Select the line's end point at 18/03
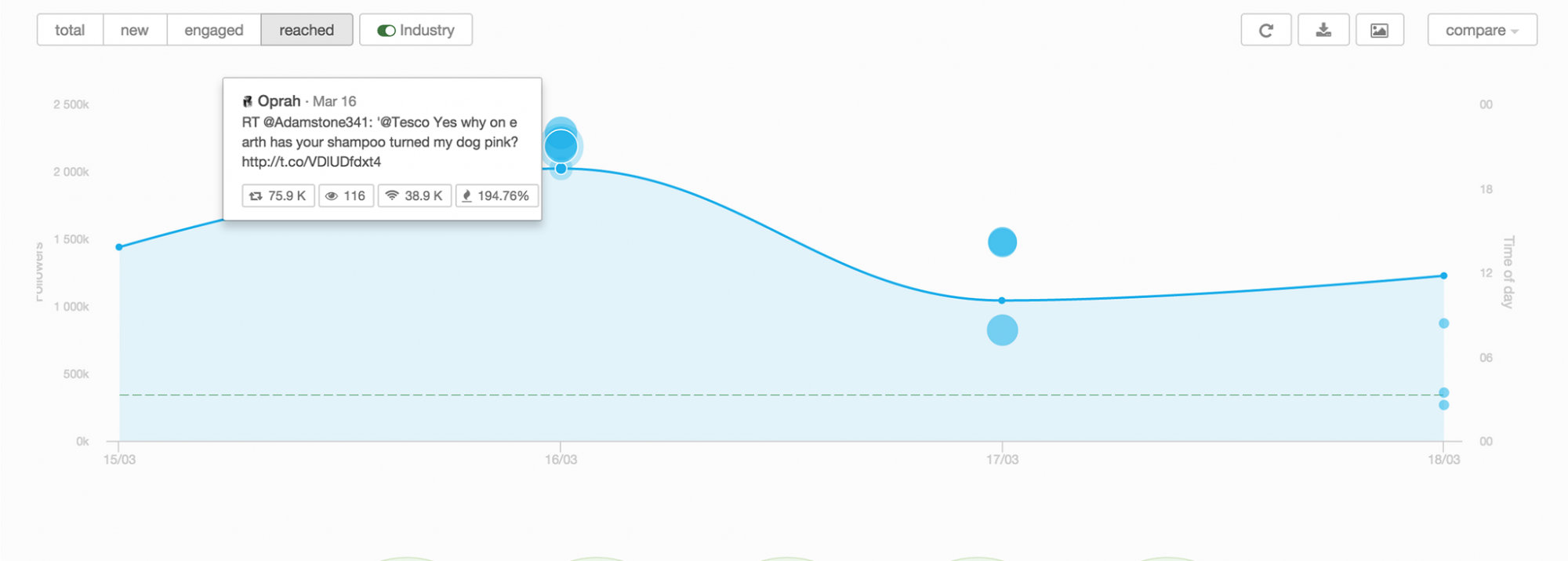The image size is (1568, 561). pos(1443,276)
